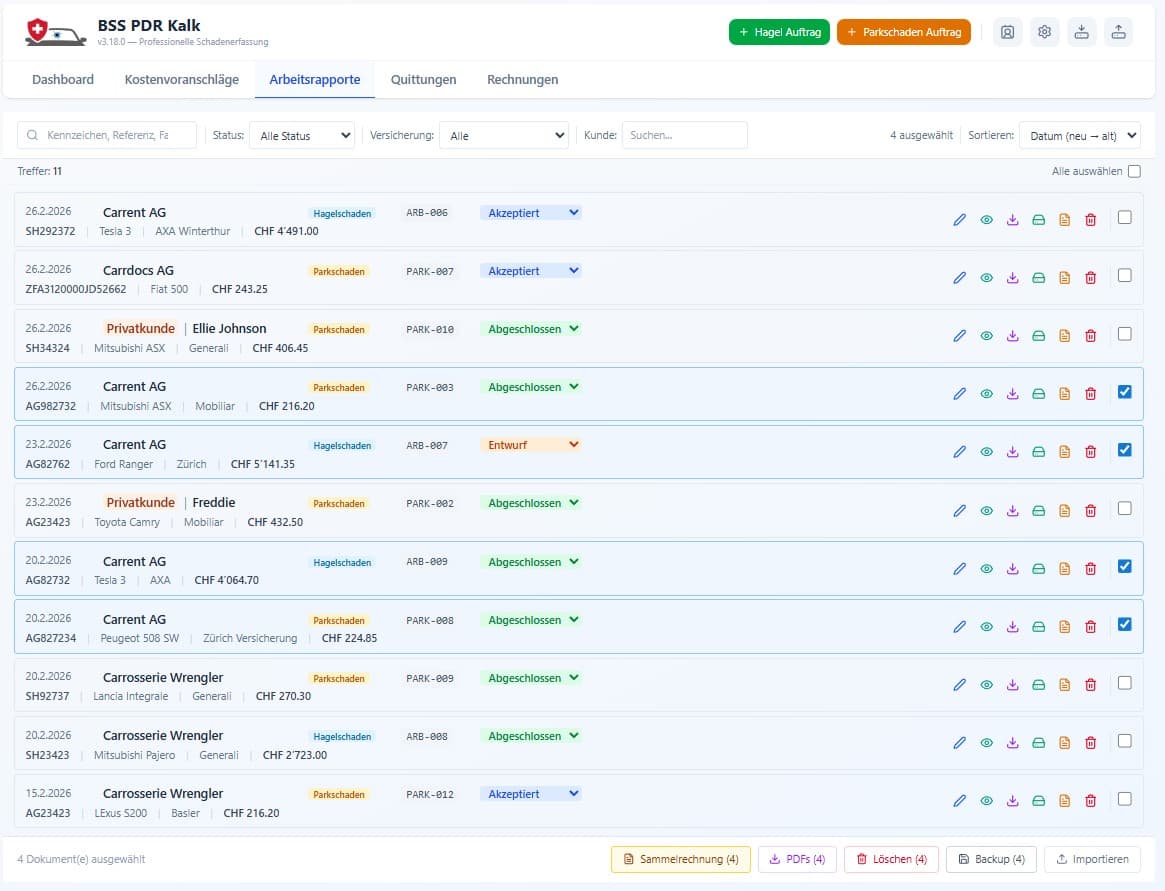Screen dimensions: 1165x891
Task: Click the green 'Hagel Auftrag' button
Action: click(x=779, y=32)
